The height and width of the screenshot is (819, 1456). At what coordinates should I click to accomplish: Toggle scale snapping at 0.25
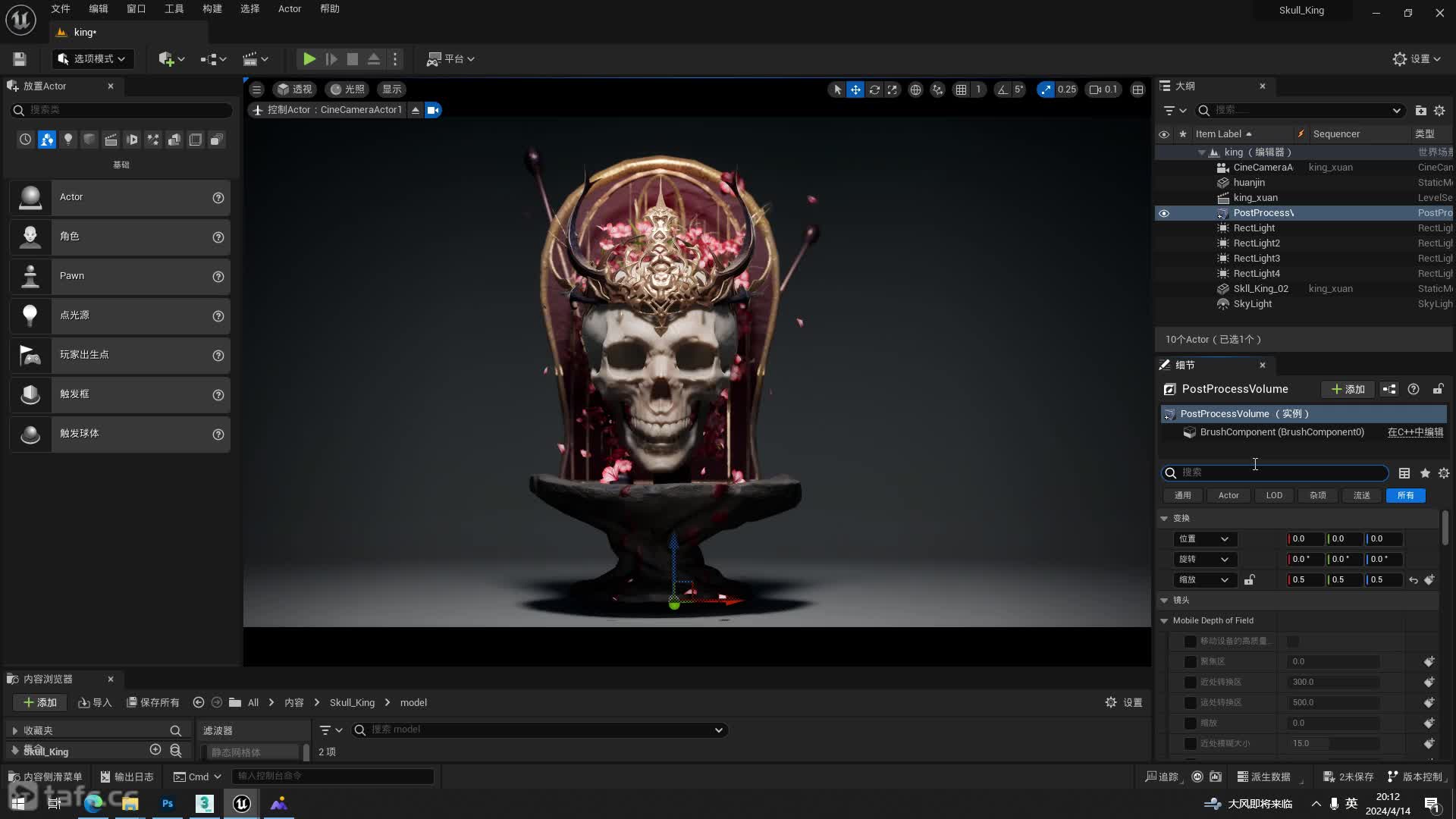click(x=1046, y=89)
